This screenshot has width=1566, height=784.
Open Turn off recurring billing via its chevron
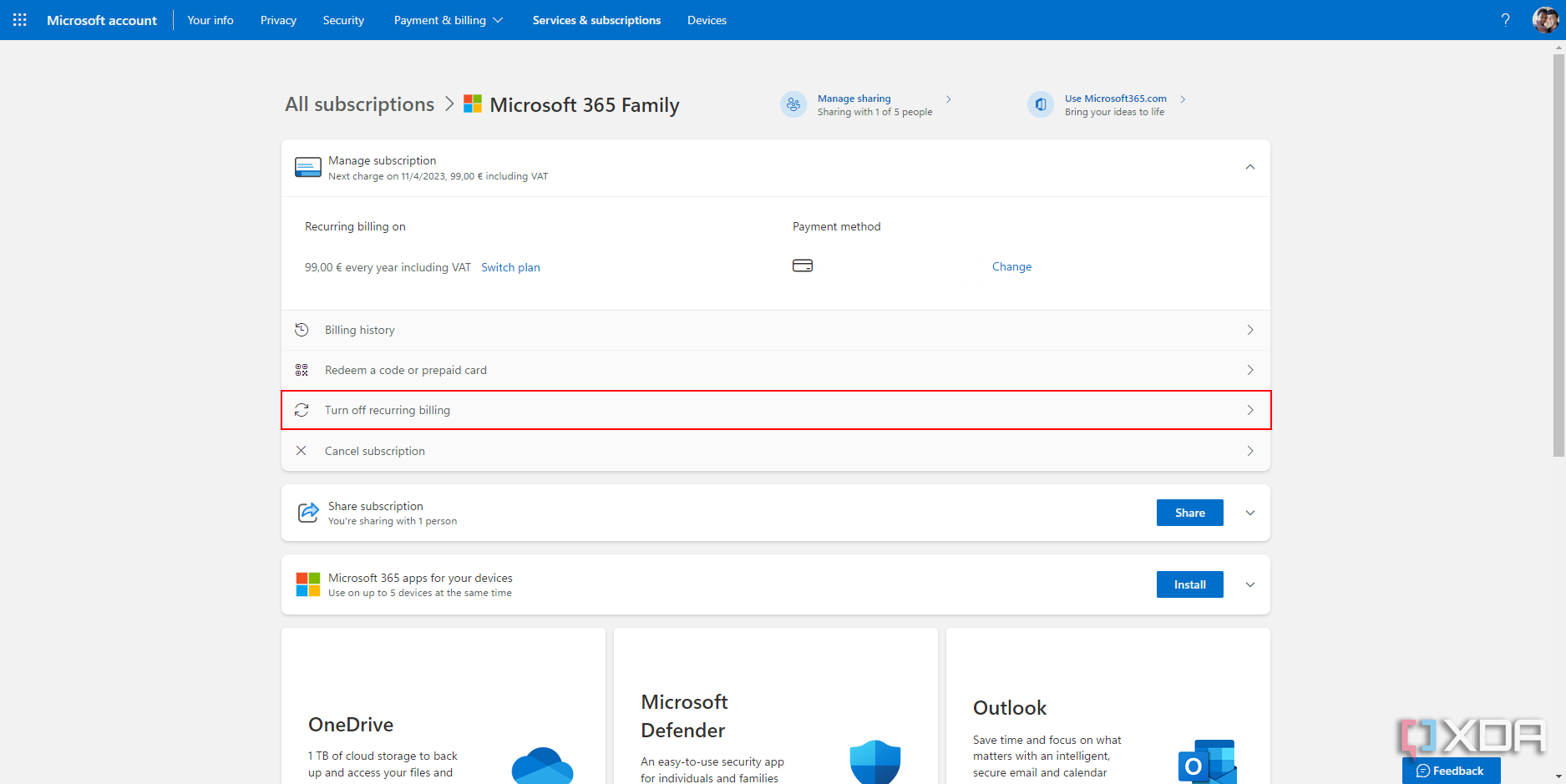tap(1250, 410)
